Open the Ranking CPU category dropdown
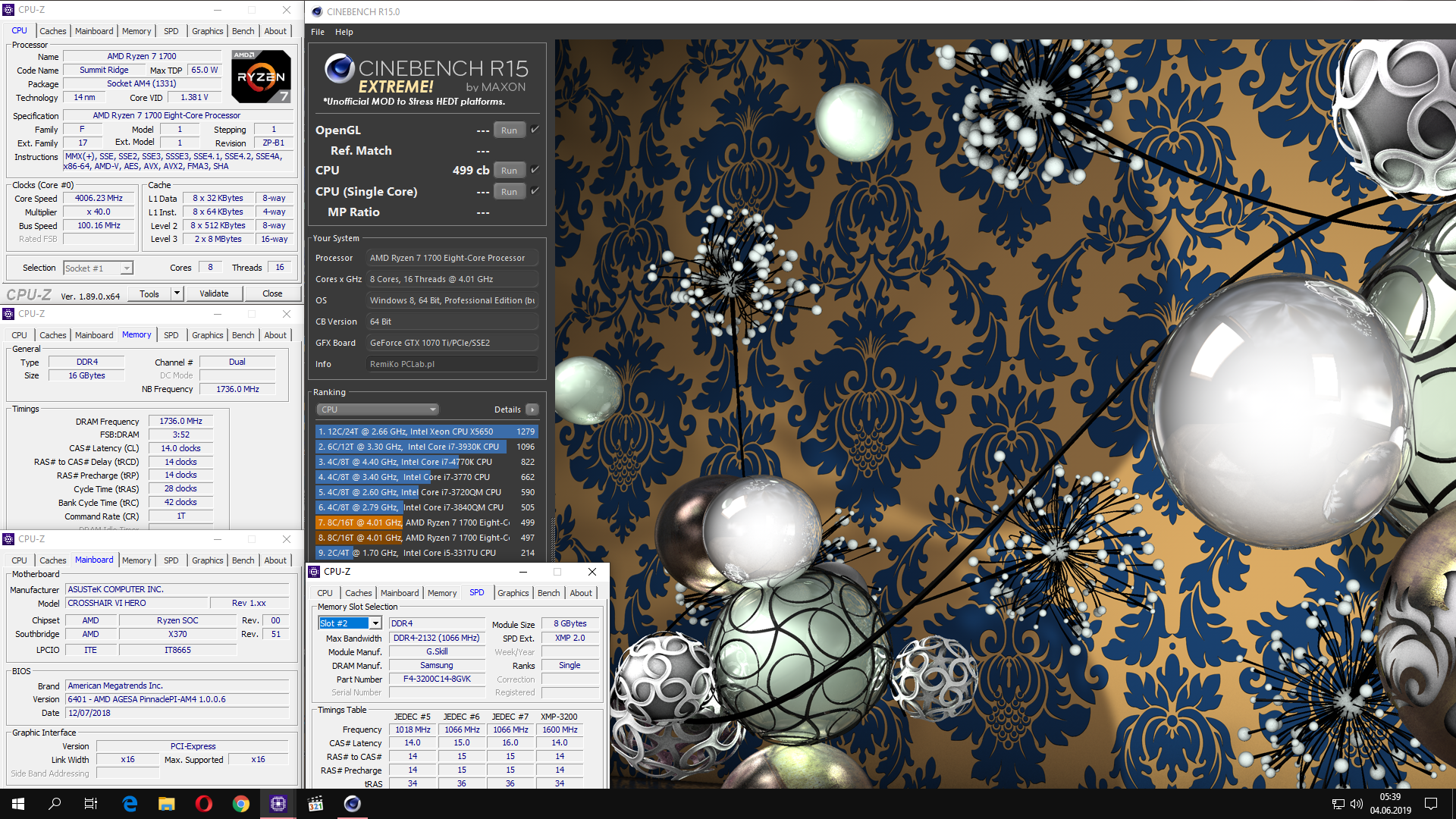 (378, 409)
